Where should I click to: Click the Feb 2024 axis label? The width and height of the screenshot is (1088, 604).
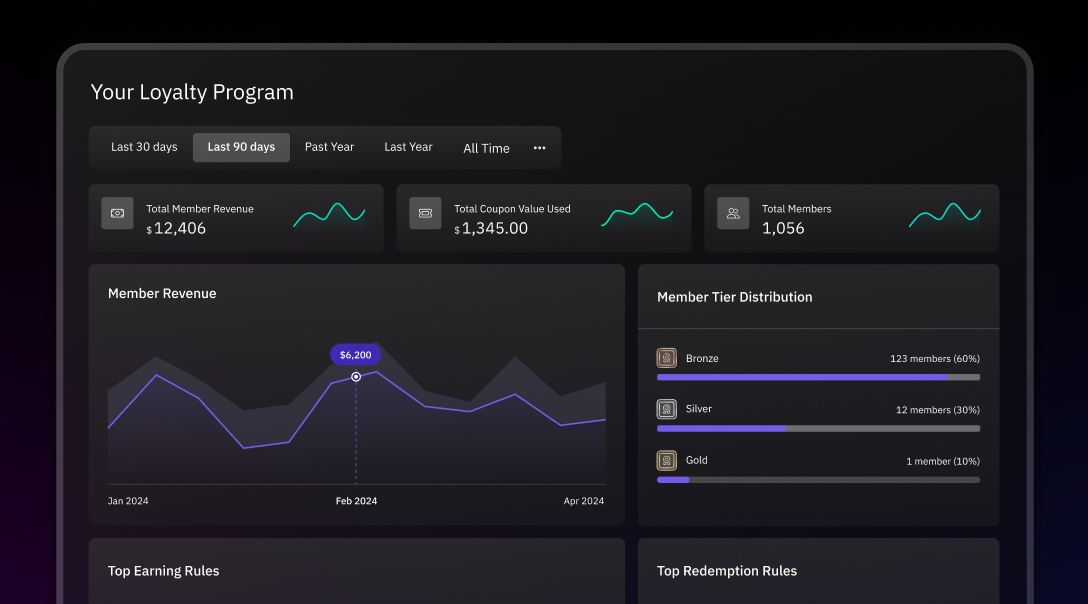pyautogui.click(x=357, y=501)
